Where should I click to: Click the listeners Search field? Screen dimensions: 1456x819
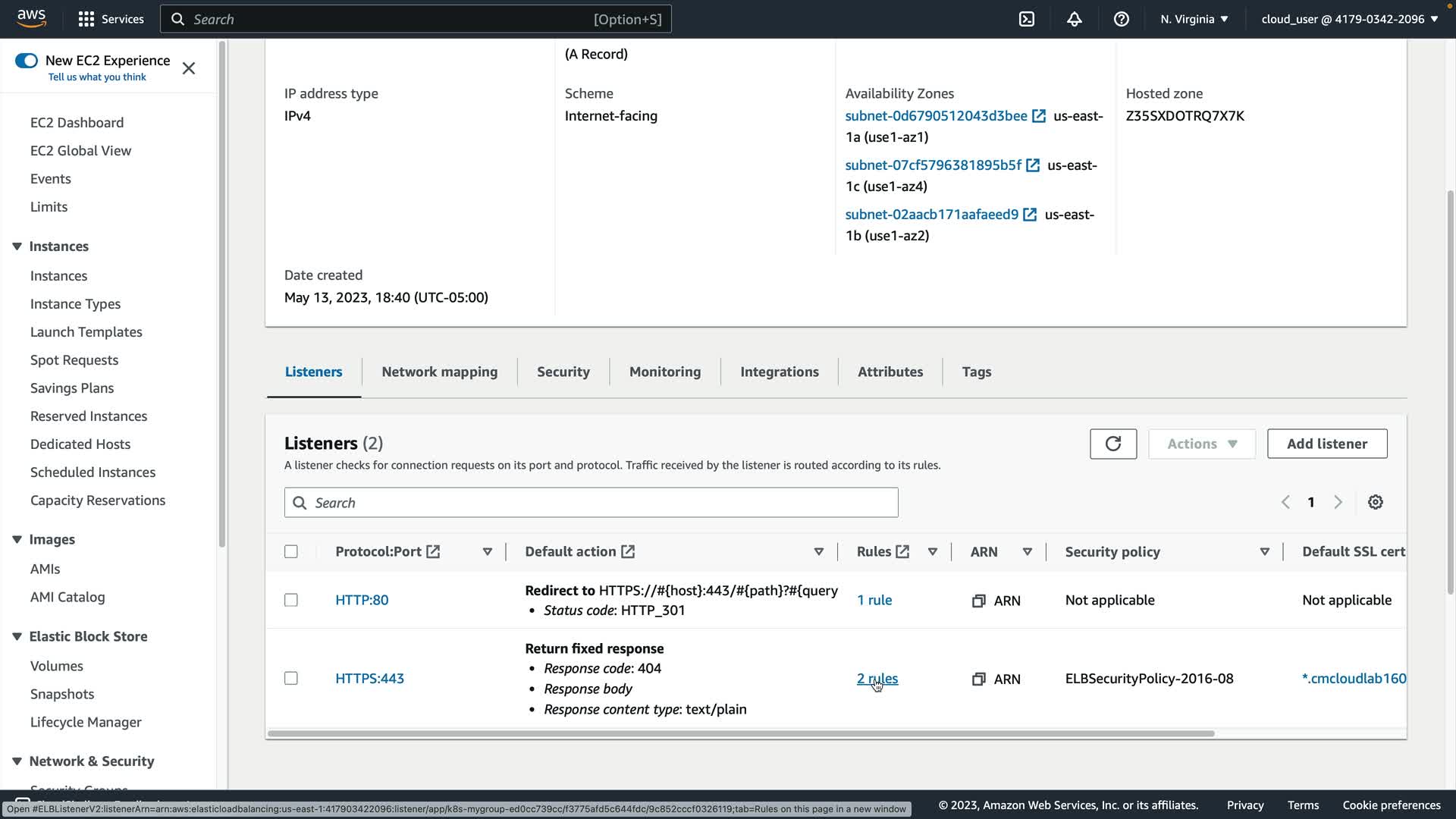(591, 503)
